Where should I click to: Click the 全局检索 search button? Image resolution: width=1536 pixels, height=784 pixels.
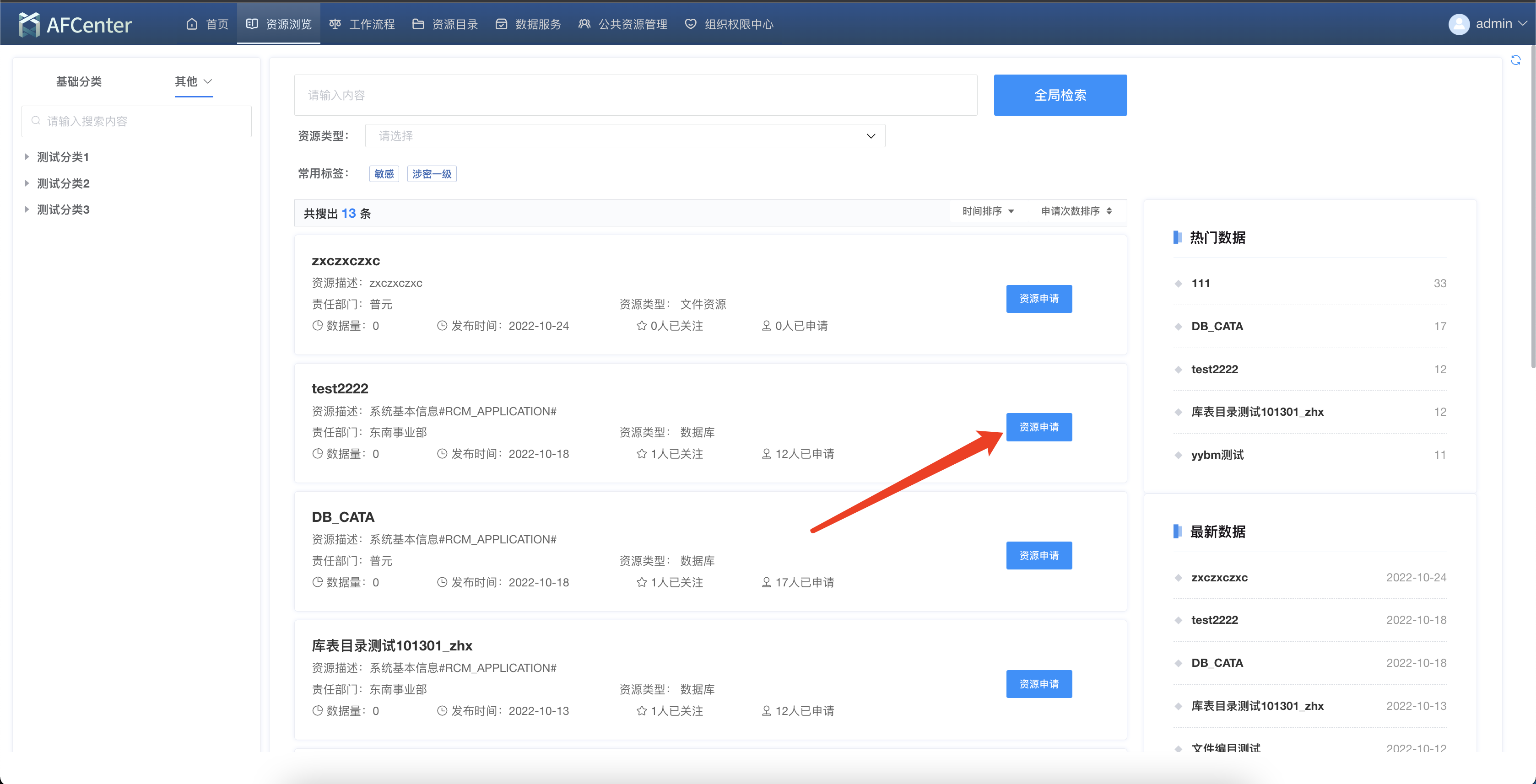tap(1060, 95)
